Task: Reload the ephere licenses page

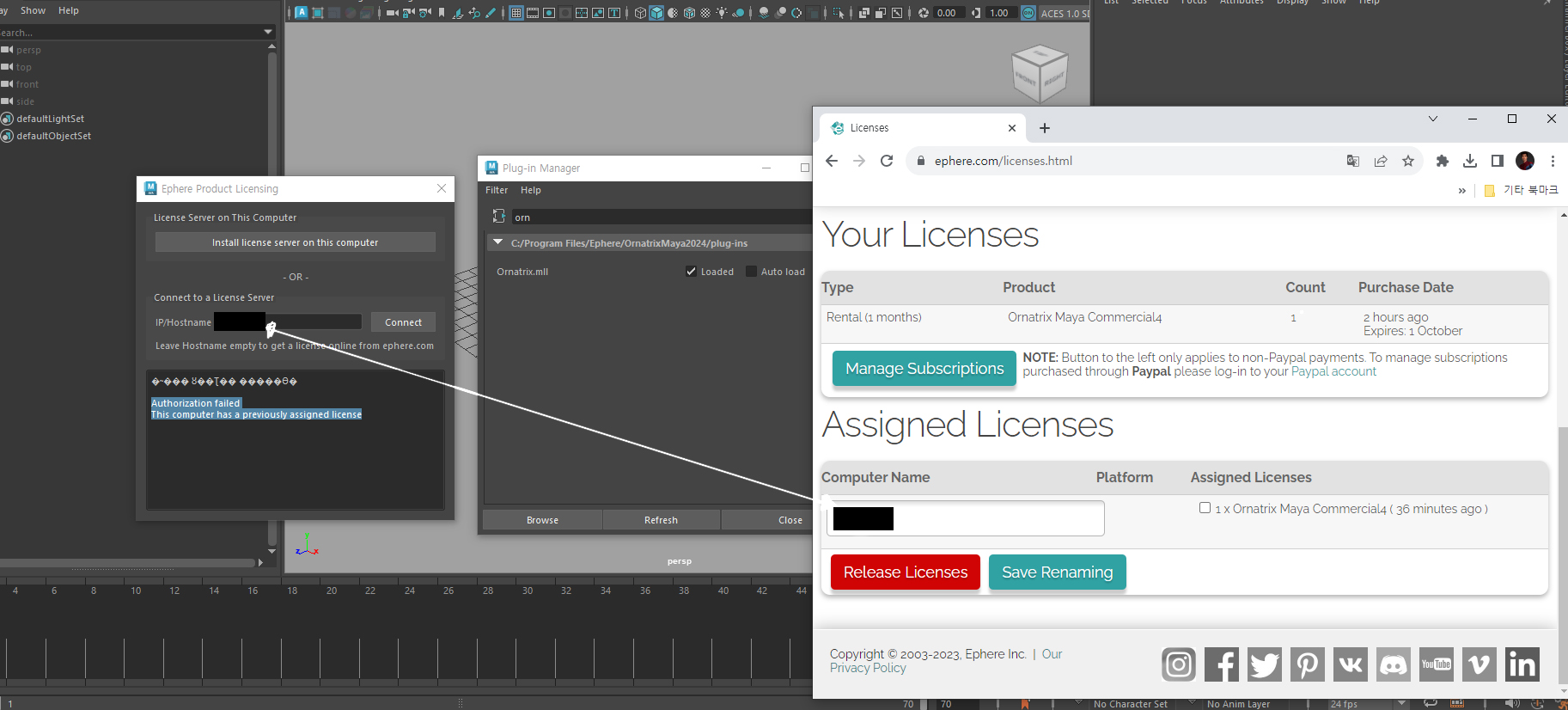Action: coord(887,161)
